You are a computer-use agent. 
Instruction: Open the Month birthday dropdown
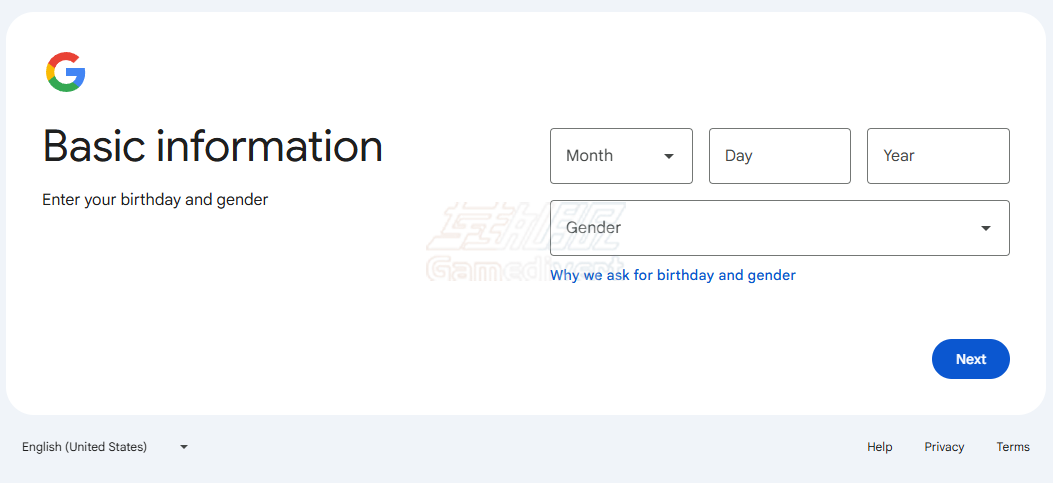coord(621,156)
